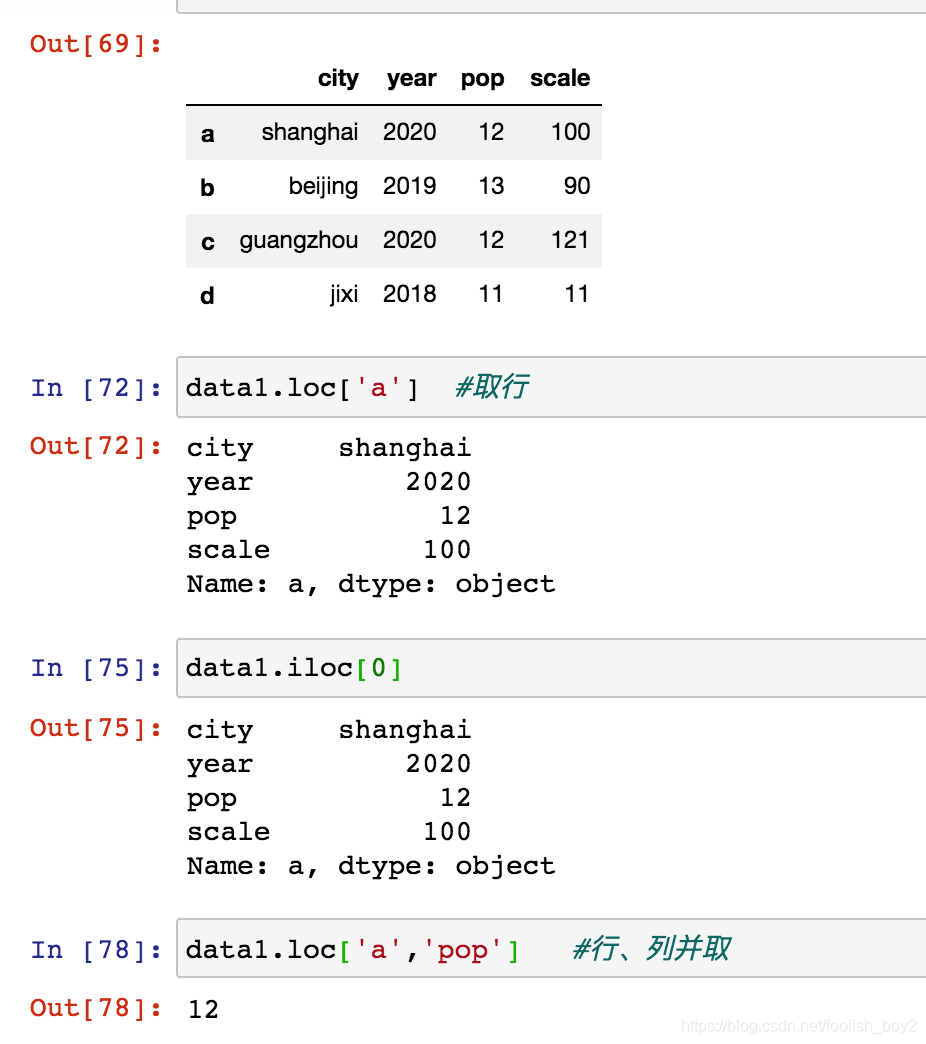Click the code cell data1.loc['a']
The image size is (926, 1044).
click(551, 388)
